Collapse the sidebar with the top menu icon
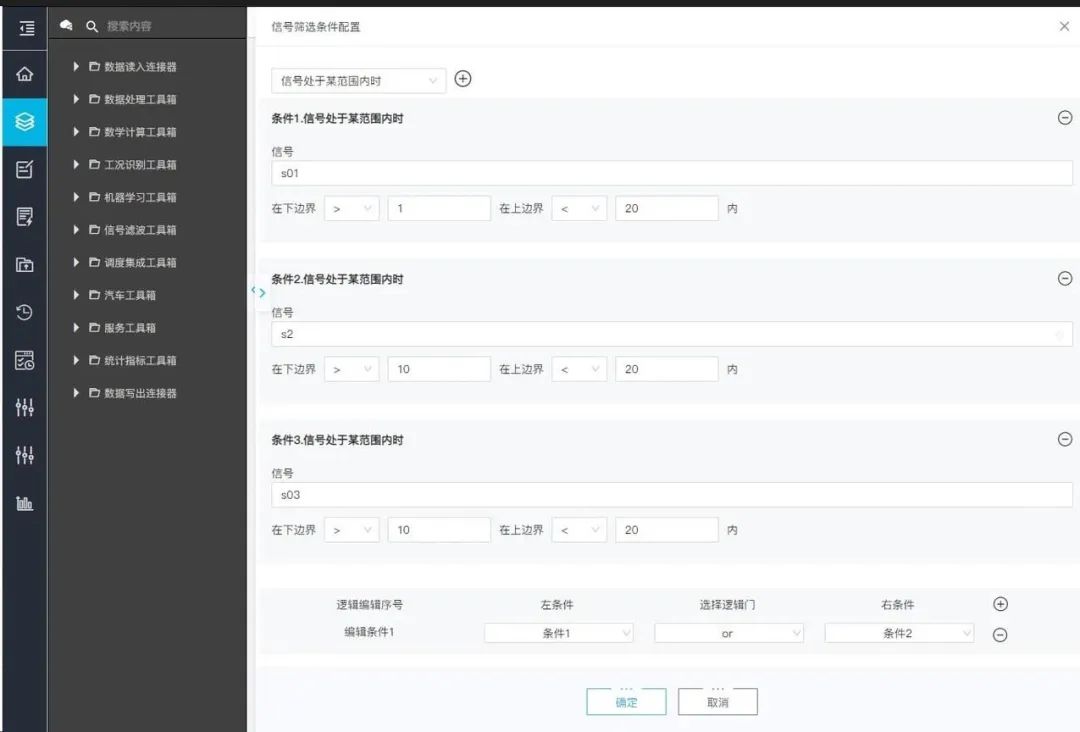The height and width of the screenshot is (732, 1080). 26,28
